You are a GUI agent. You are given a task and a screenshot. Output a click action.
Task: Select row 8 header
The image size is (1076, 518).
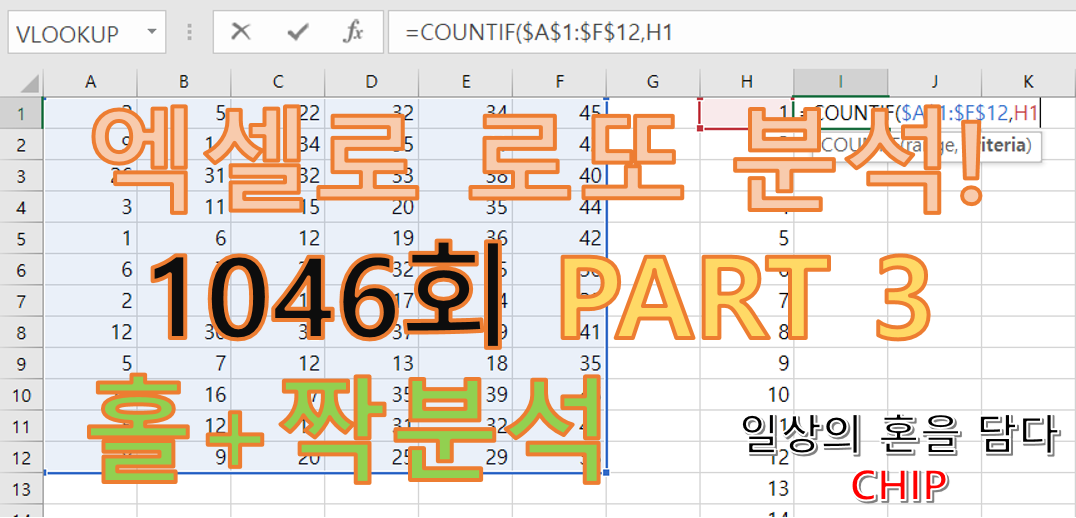pos(21,332)
